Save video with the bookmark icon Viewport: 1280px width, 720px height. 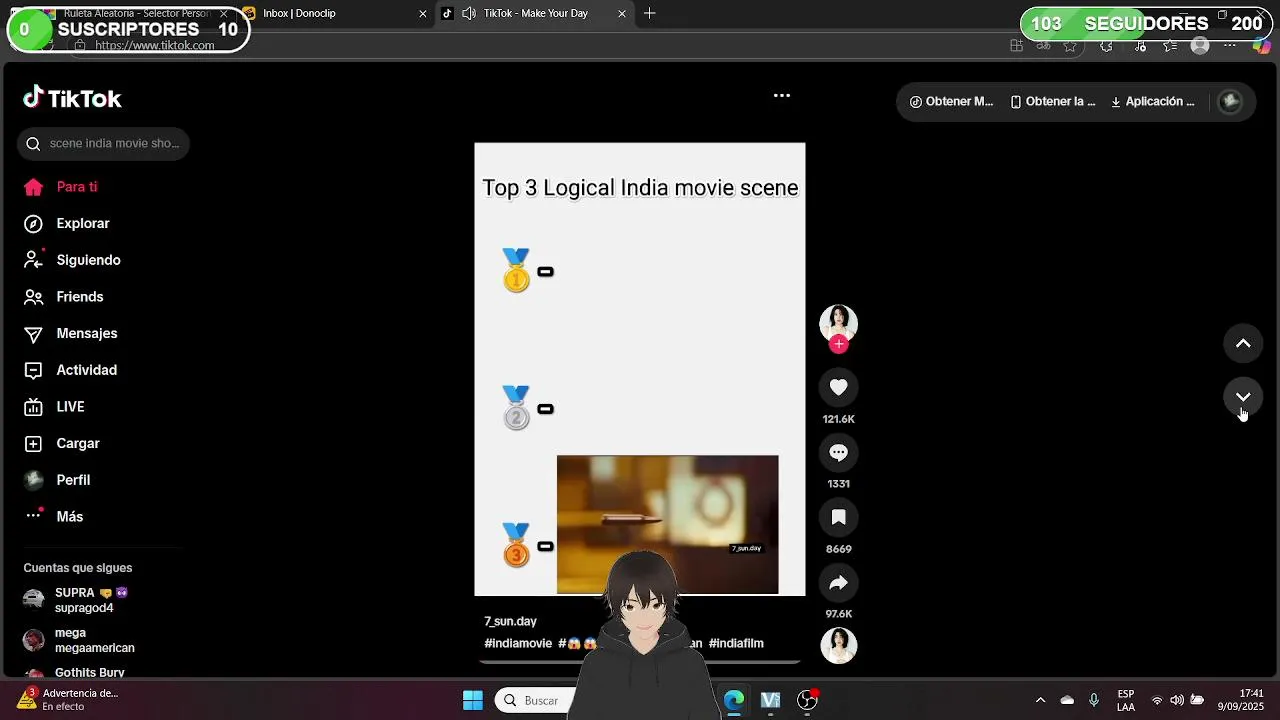click(x=838, y=517)
